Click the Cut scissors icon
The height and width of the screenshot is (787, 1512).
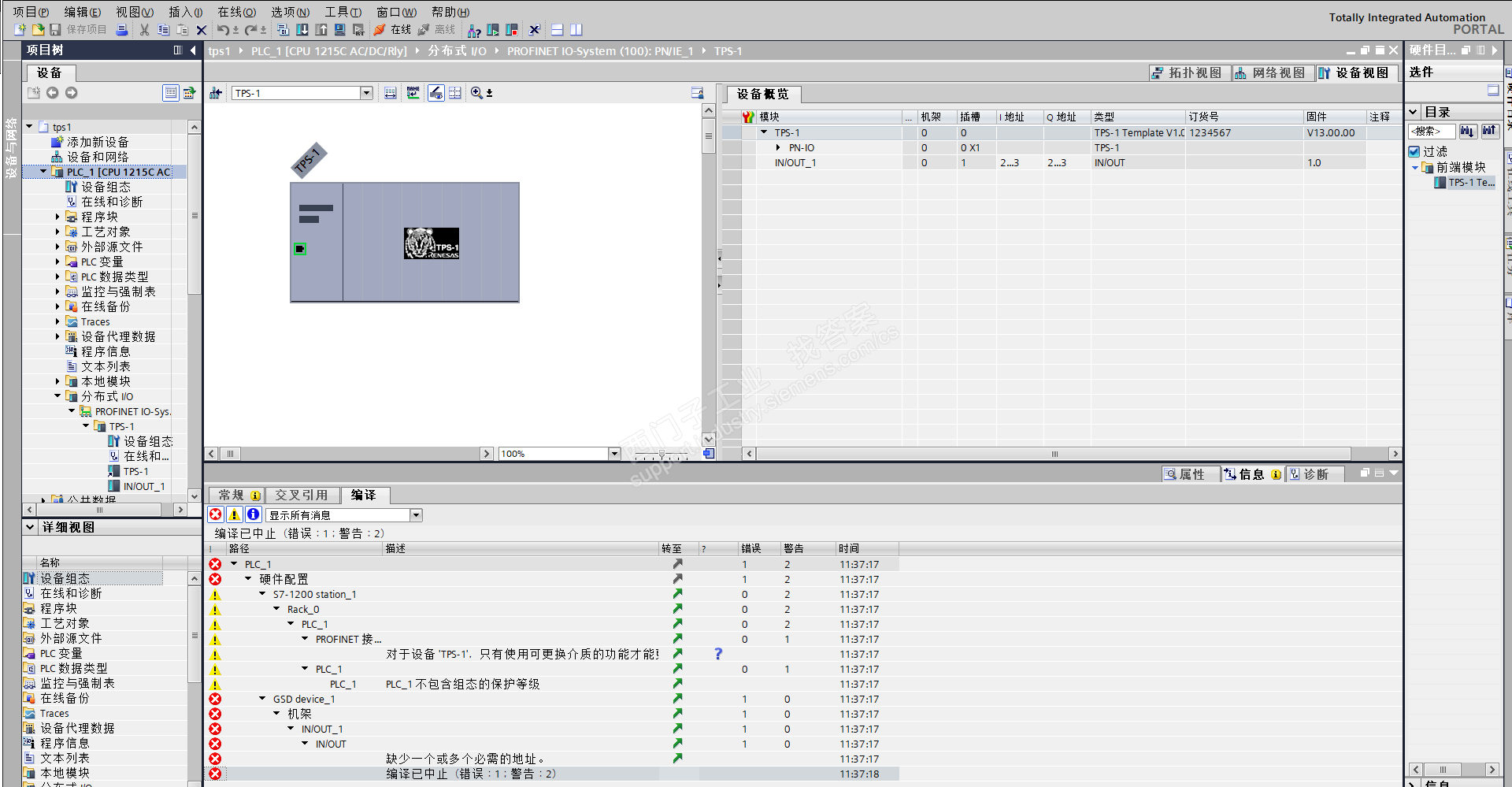pyautogui.click(x=144, y=30)
